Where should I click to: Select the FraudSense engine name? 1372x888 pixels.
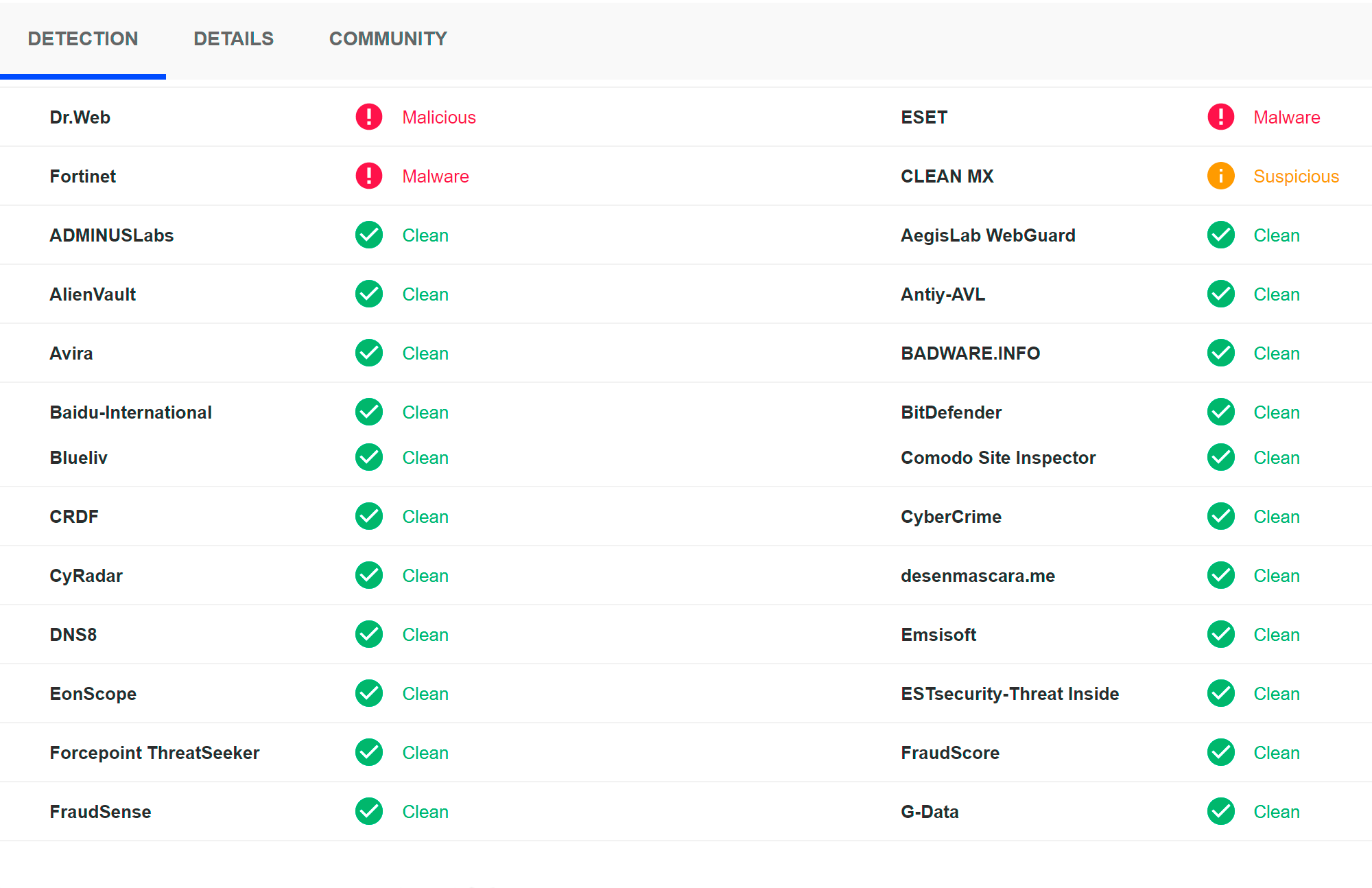tap(100, 812)
